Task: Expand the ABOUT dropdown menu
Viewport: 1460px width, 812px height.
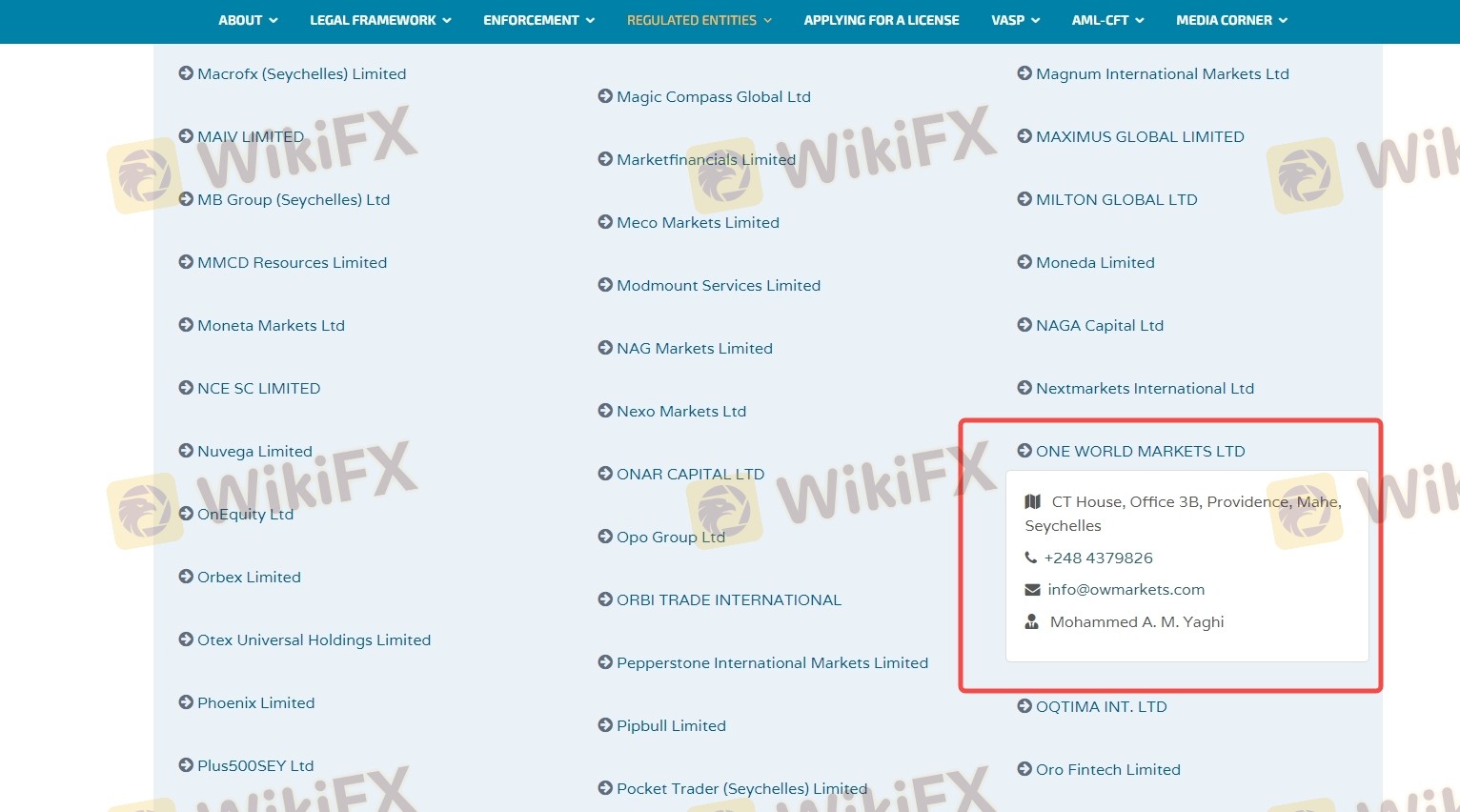Action: pyautogui.click(x=248, y=20)
